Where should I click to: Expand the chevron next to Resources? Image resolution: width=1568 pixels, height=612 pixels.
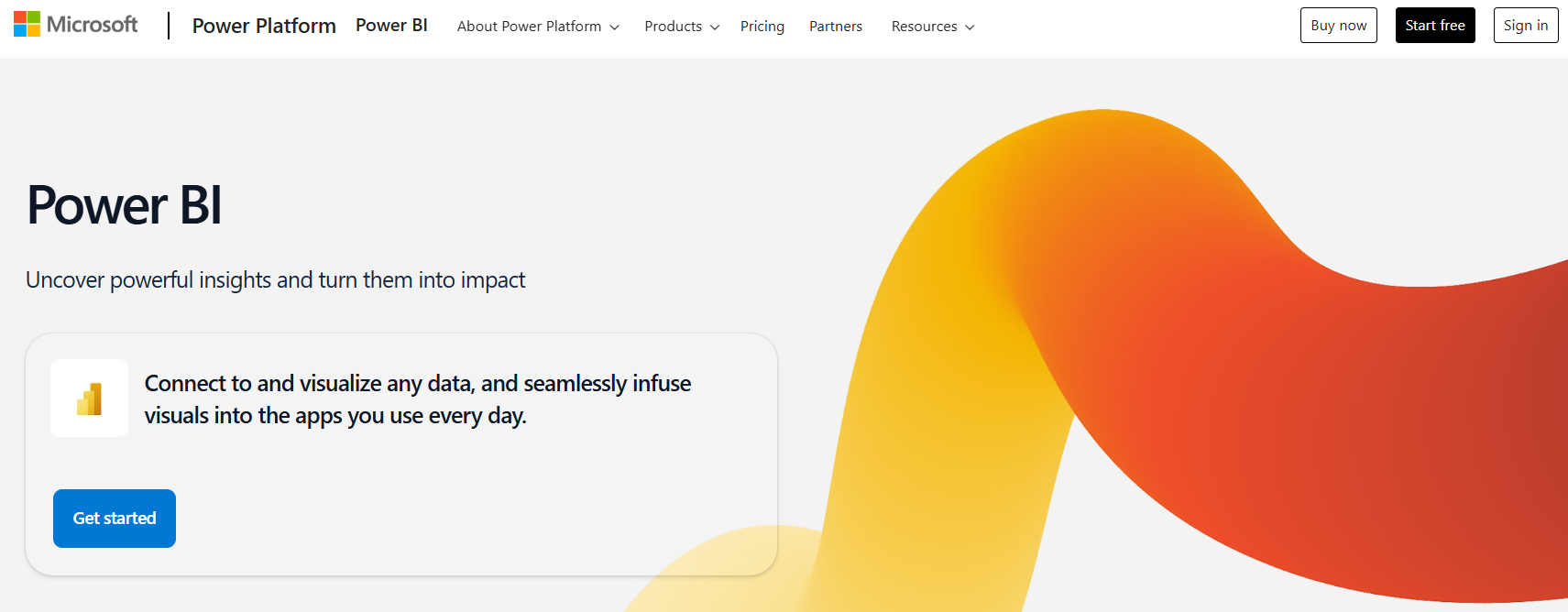pyautogui.click(x=970, y=27)
